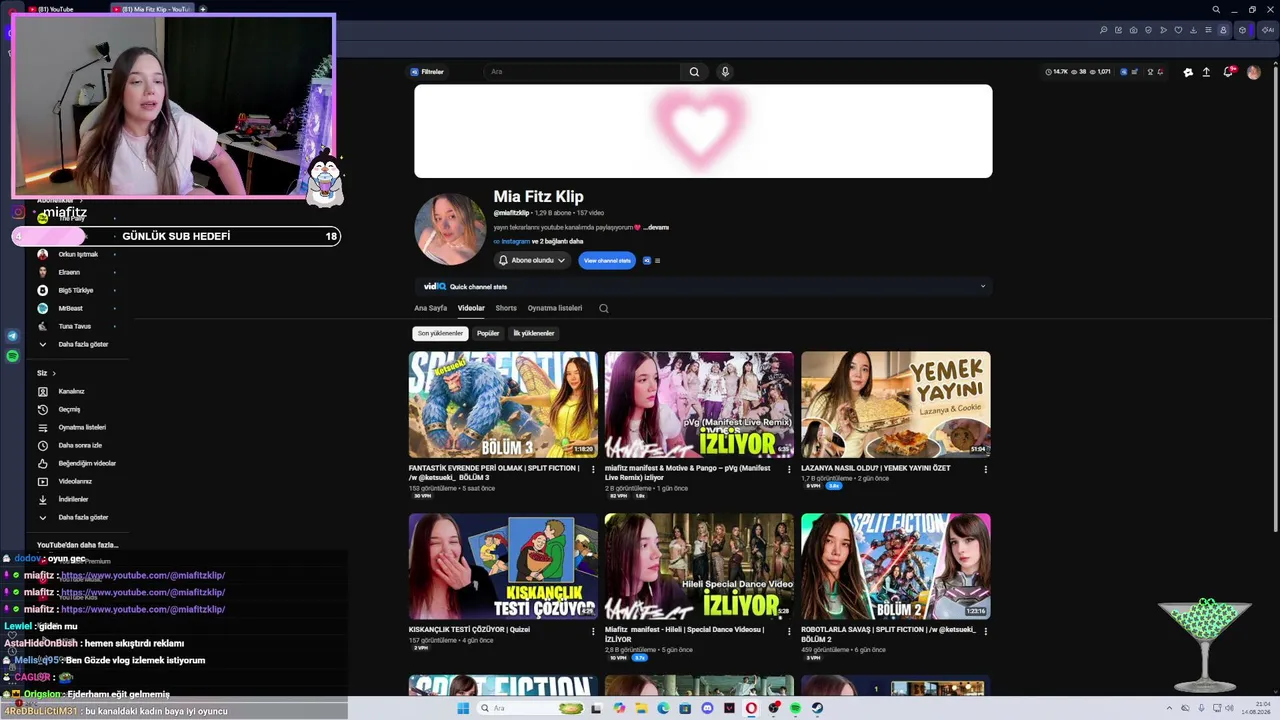Image resolution: width=1280 pixels, height=720 pixels.
Task: Open Discord from the taskbar
Action: [x=707, y=708]
